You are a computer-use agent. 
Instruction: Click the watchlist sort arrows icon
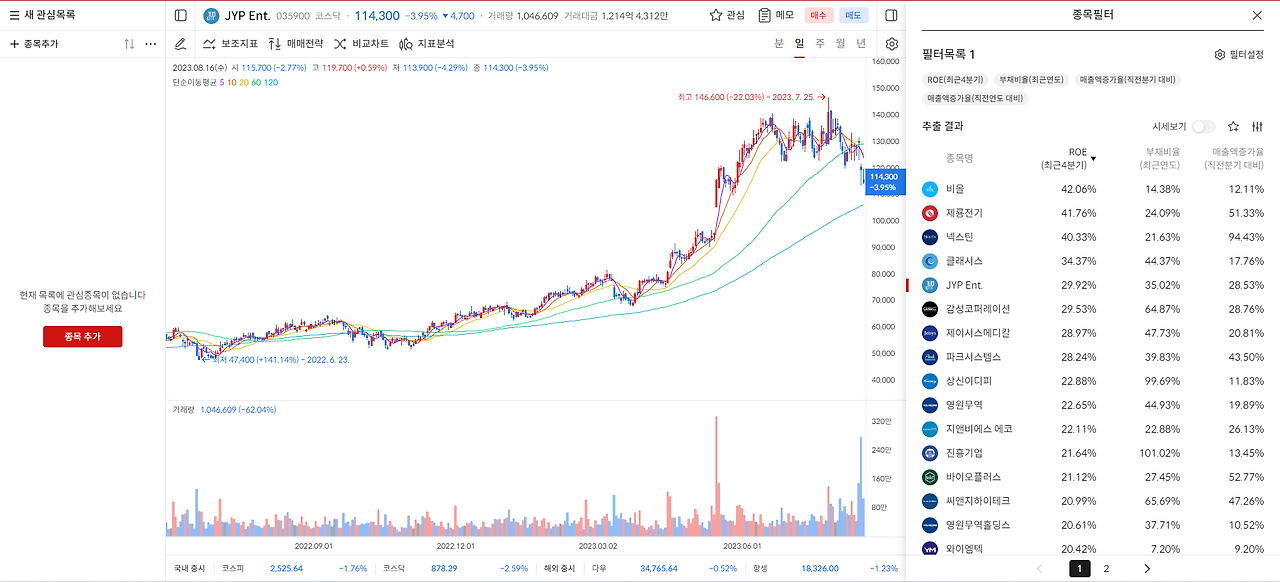click(129, 44)
